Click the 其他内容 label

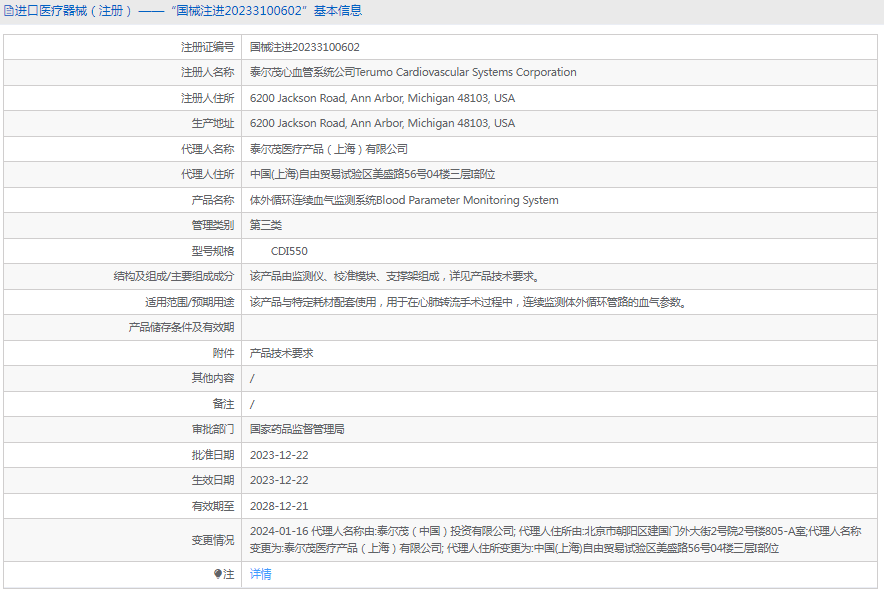click(213, 378)
